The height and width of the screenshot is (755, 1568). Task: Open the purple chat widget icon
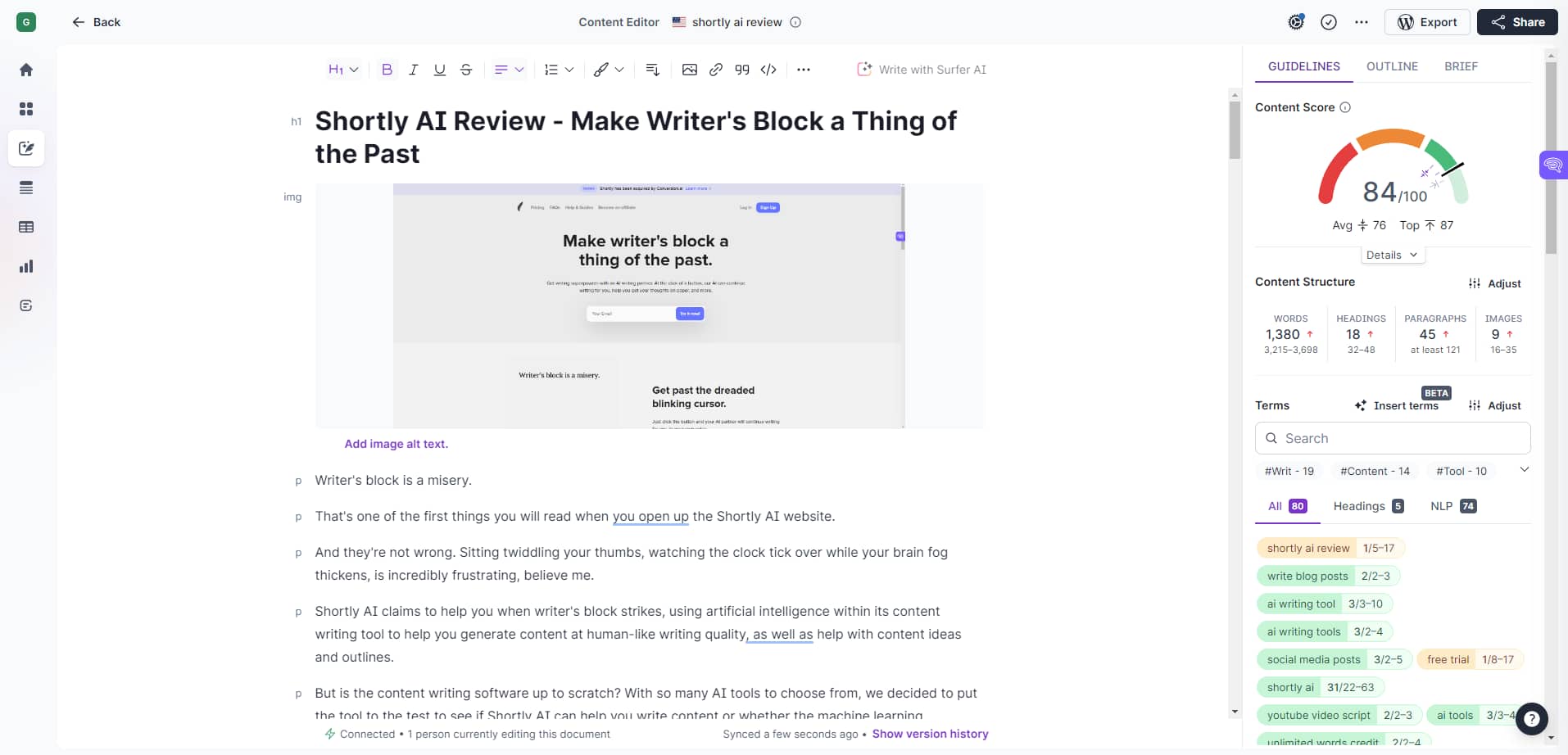coord(1553,165)
